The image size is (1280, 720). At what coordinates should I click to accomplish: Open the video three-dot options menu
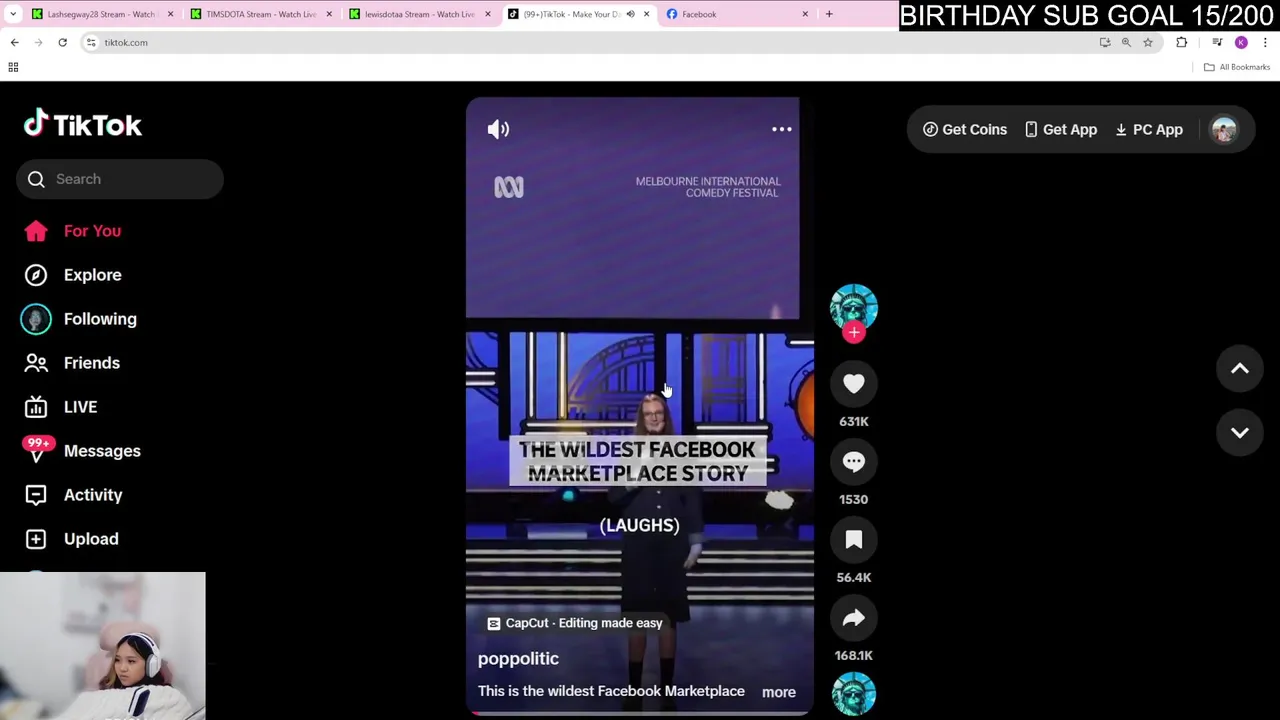[782, 129]
